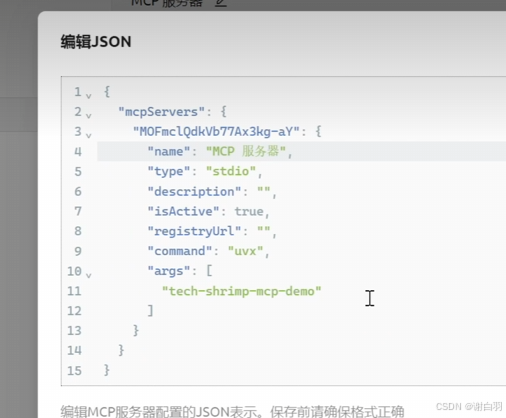Viewport: 506px width, 418px height.
Task: Click the true value of isActive
Action: (x=249, y=211)
